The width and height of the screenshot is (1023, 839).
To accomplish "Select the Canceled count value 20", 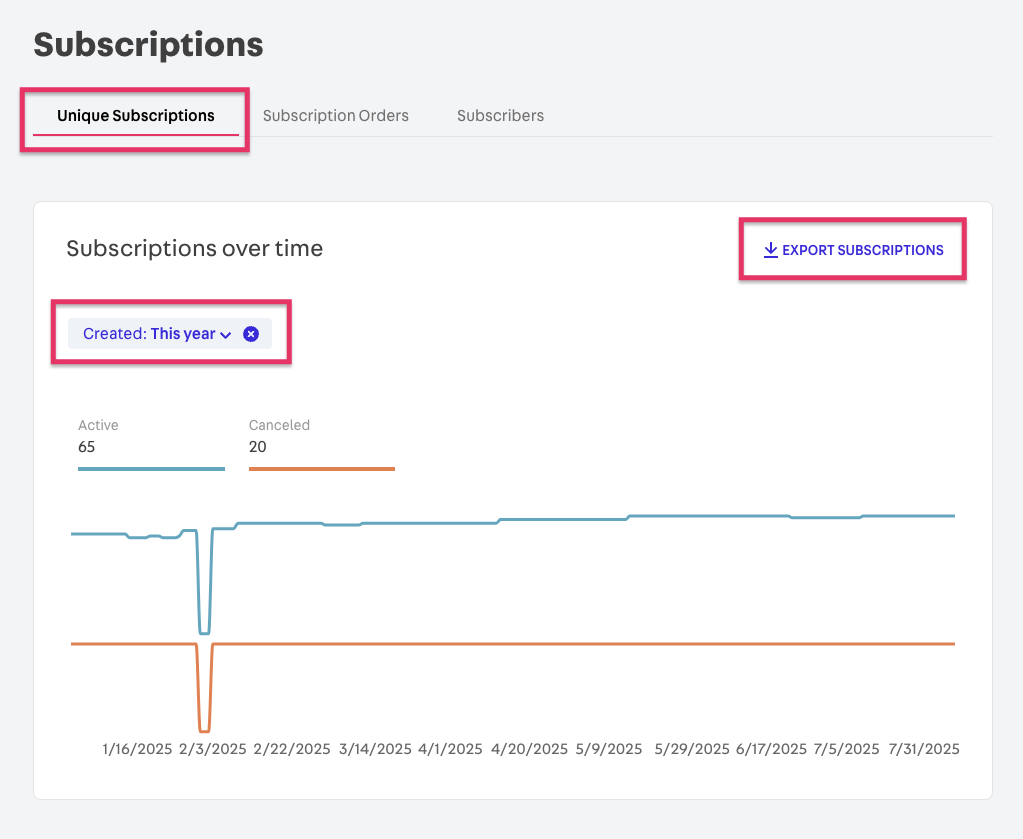I will (258, 447).
